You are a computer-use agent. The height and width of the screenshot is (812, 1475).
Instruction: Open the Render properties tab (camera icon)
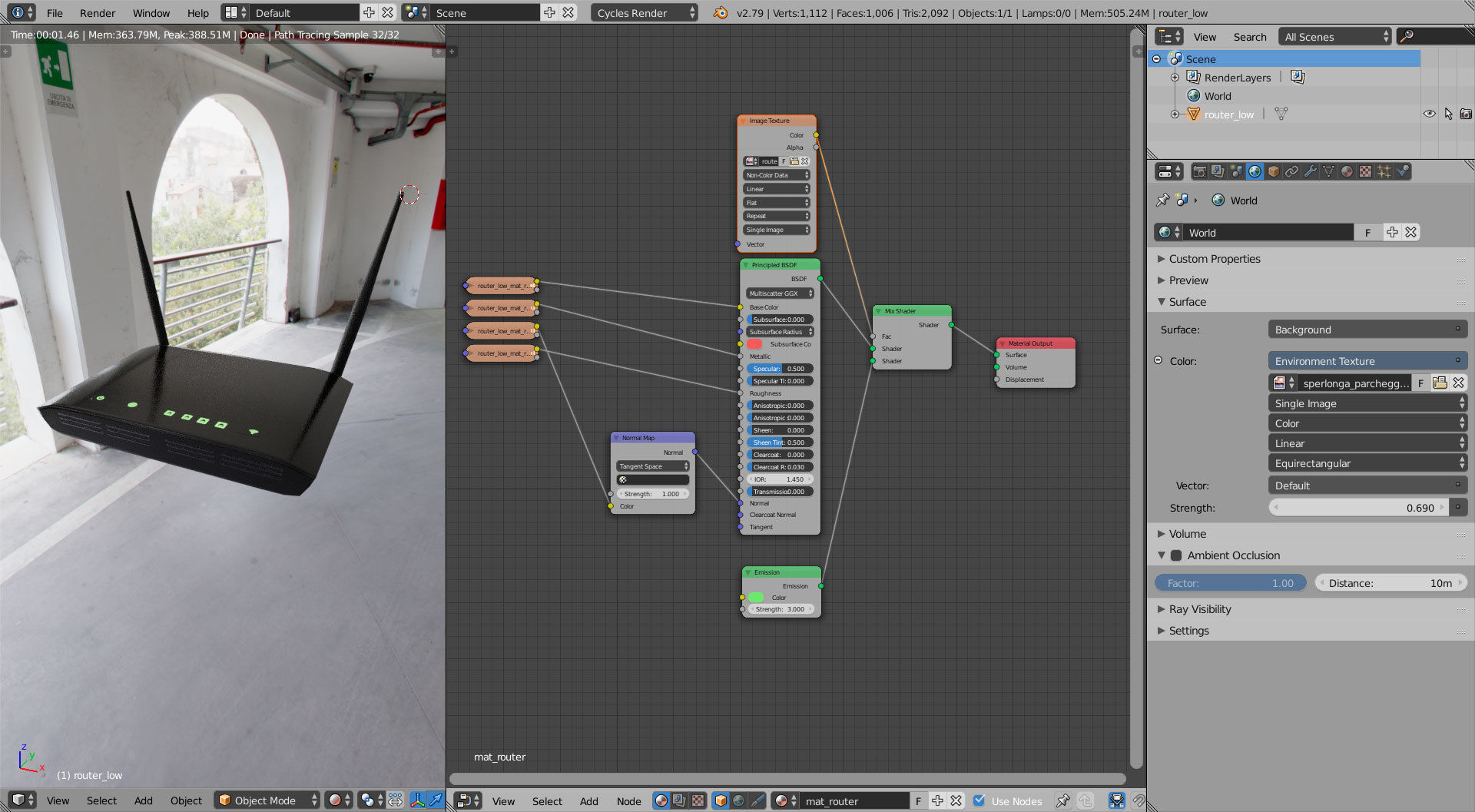point(1199,171)
